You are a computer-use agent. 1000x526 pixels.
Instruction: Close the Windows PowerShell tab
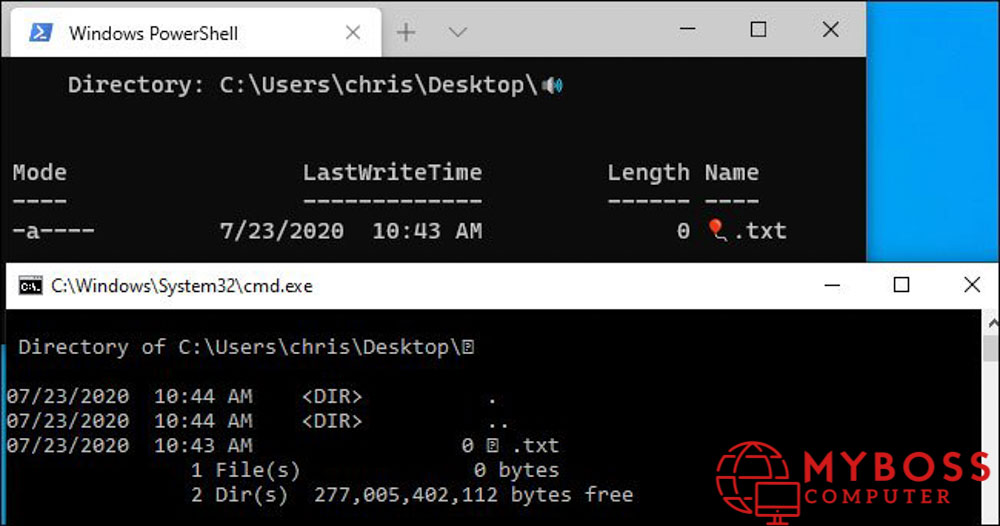352,33
